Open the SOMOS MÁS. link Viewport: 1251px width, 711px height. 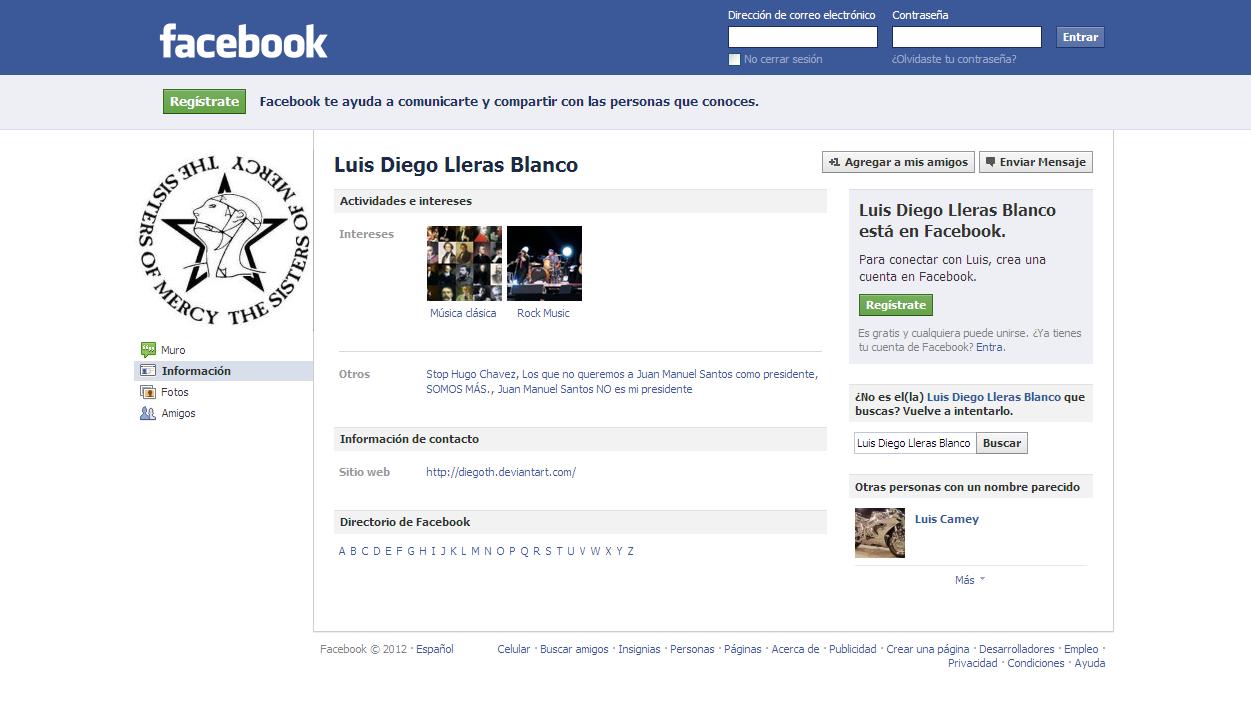point(459,389)
